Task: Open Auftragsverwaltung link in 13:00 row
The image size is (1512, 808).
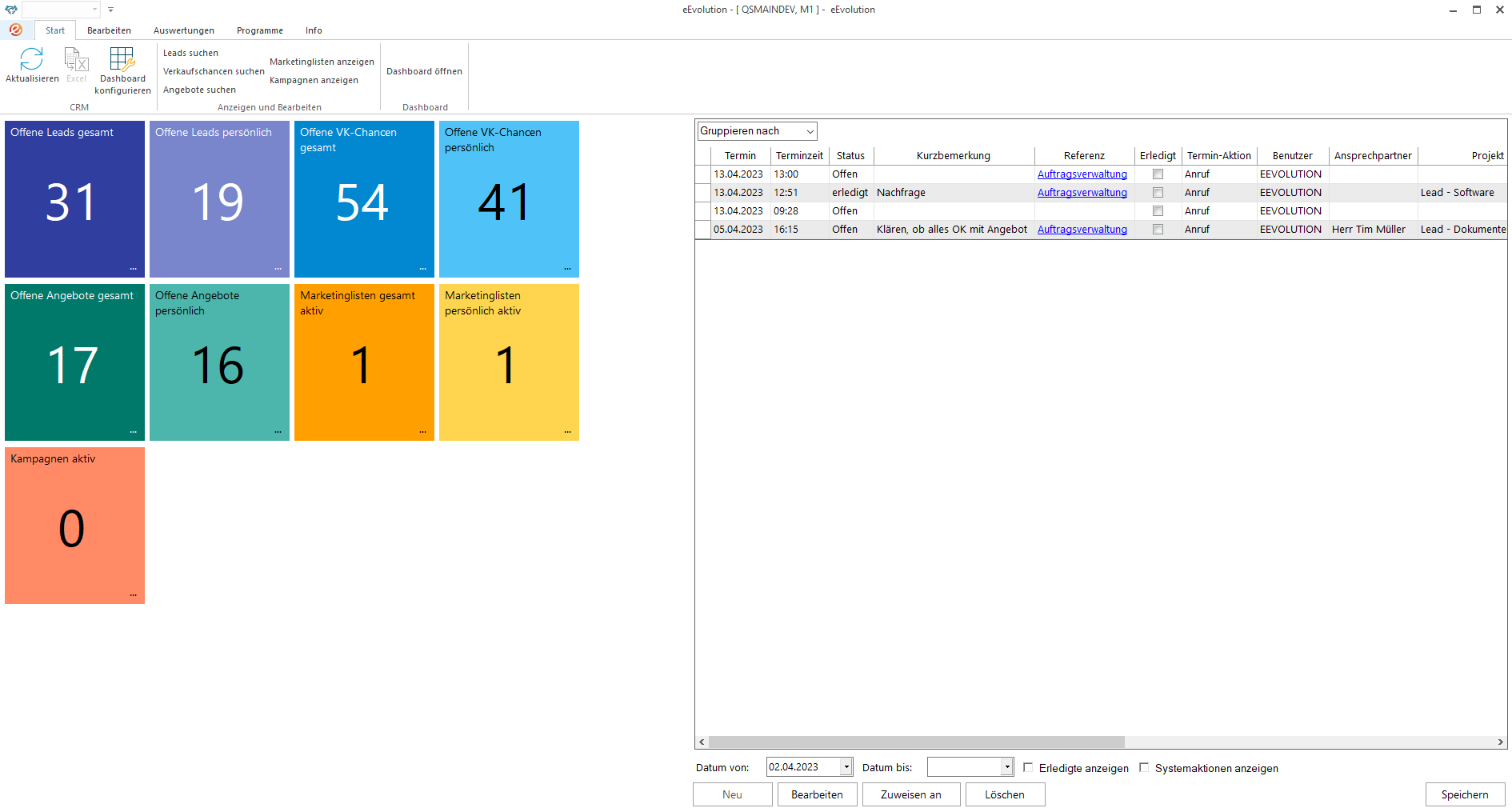Action: click(x=1082, y=174)
